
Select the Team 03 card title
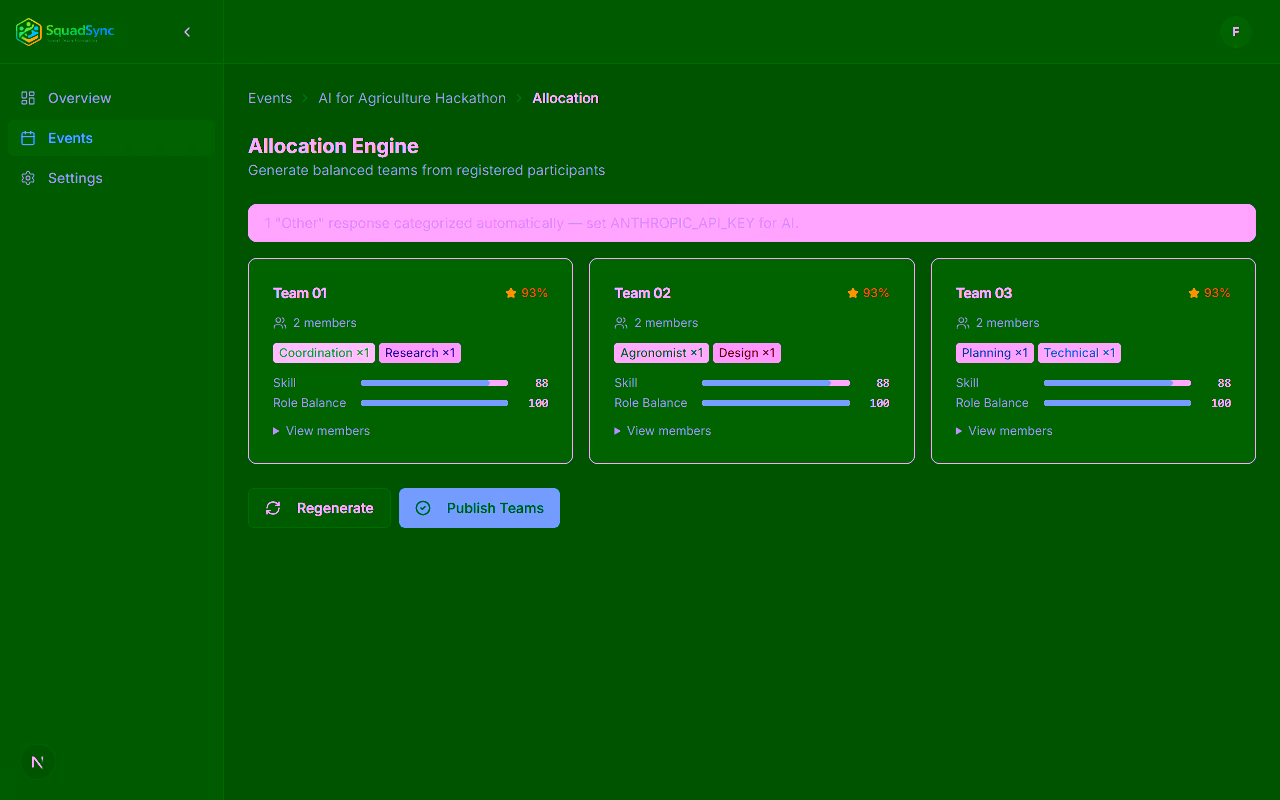coord(984,293)
